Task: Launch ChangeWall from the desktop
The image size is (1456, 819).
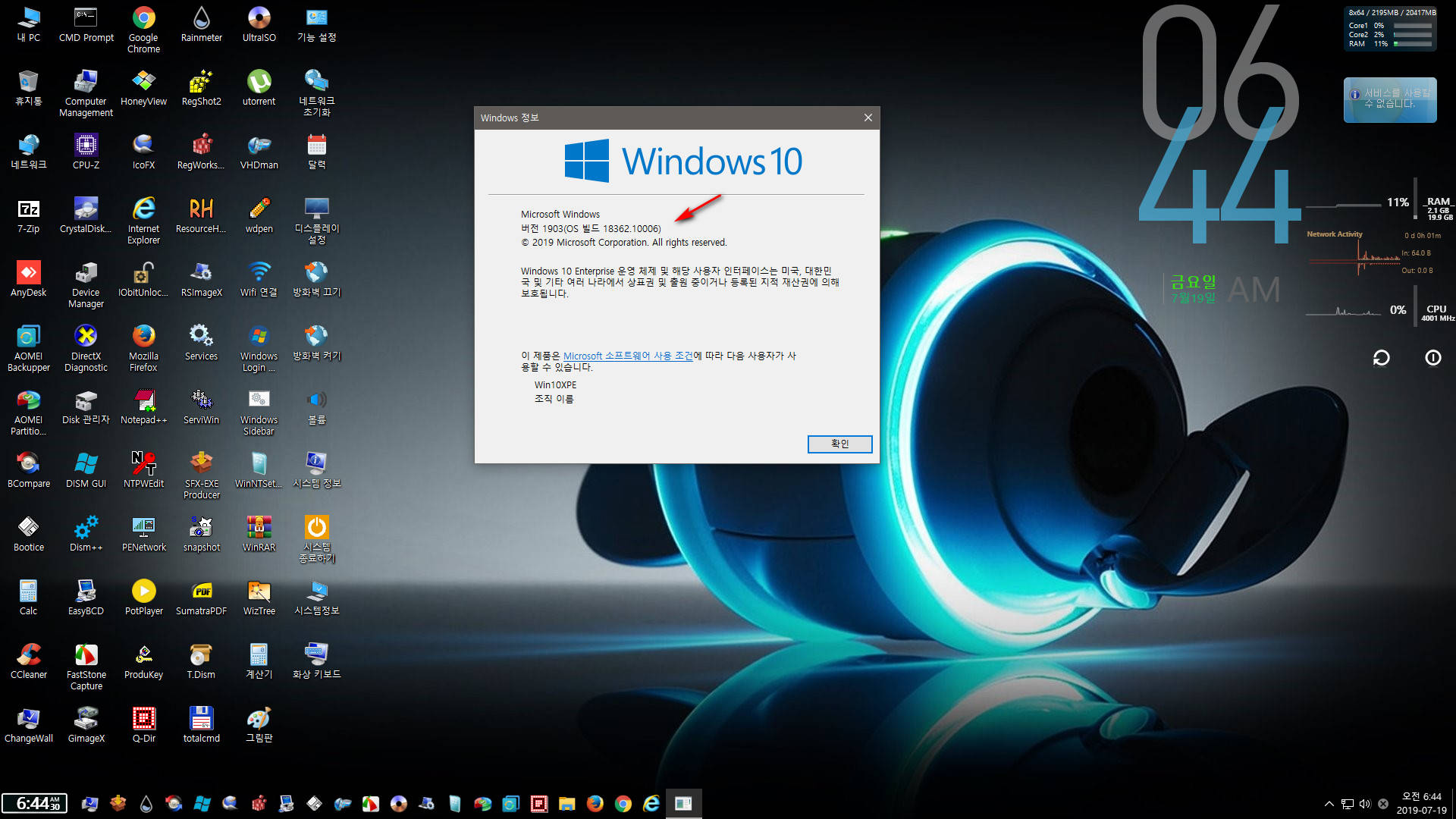Action: pyautogui.click(x=29, y=725)
